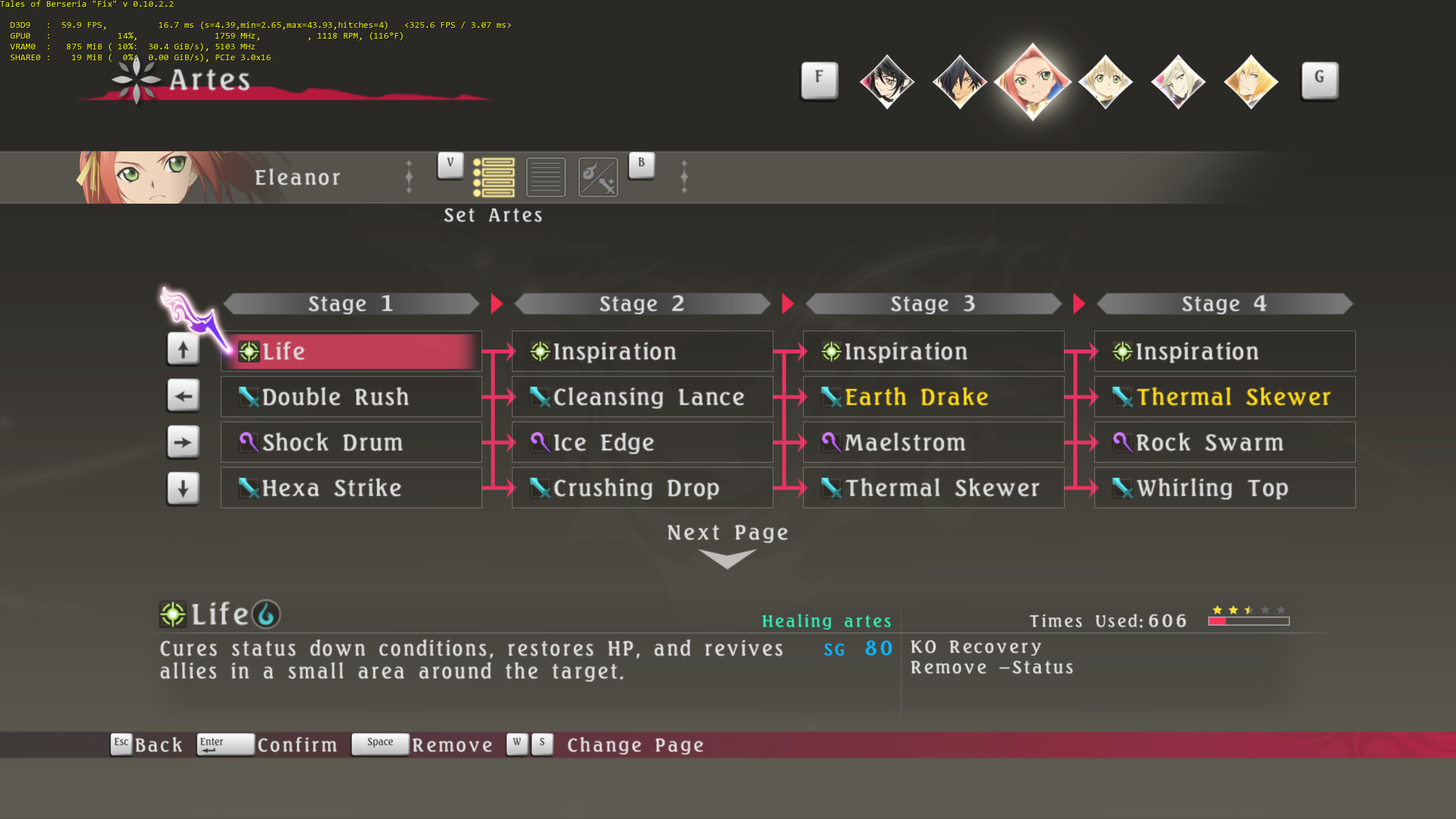Select the black-haired female character portrait

tap(887, 81)
